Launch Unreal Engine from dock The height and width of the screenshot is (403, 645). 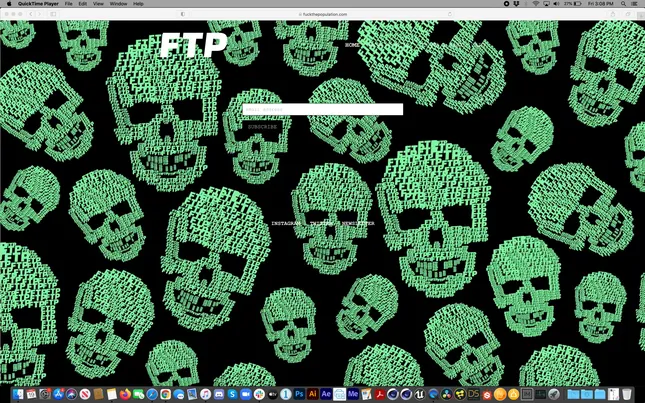coord(420,394)
